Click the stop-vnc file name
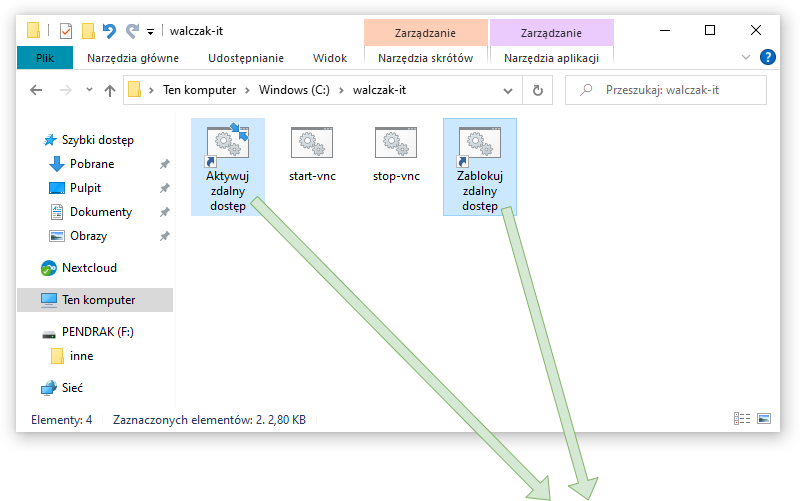 (x=396, y=176)
